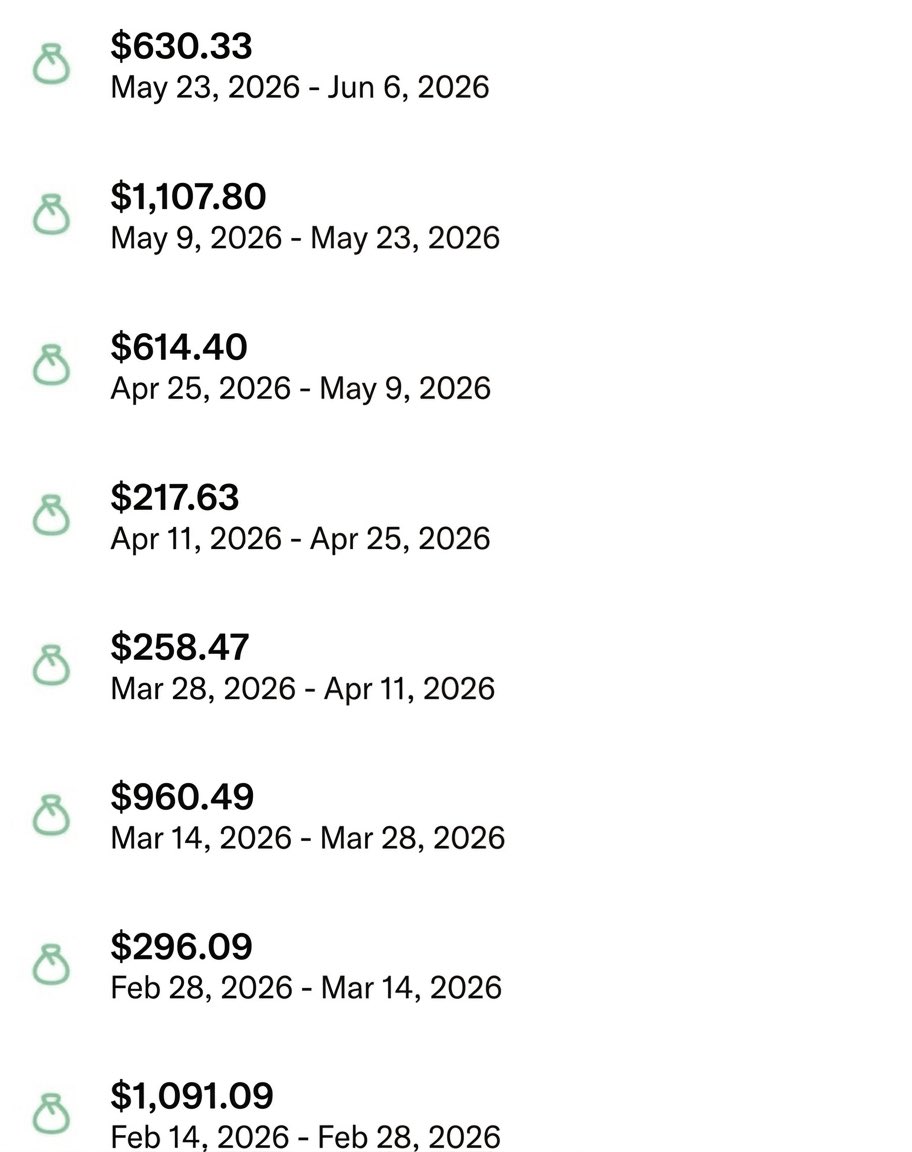The width and height of the screenshot is (912, 1152).
Task: View Feb 14, 2026 - Feb 28, 2026 statement
Action: click(x=306, y=1137)
